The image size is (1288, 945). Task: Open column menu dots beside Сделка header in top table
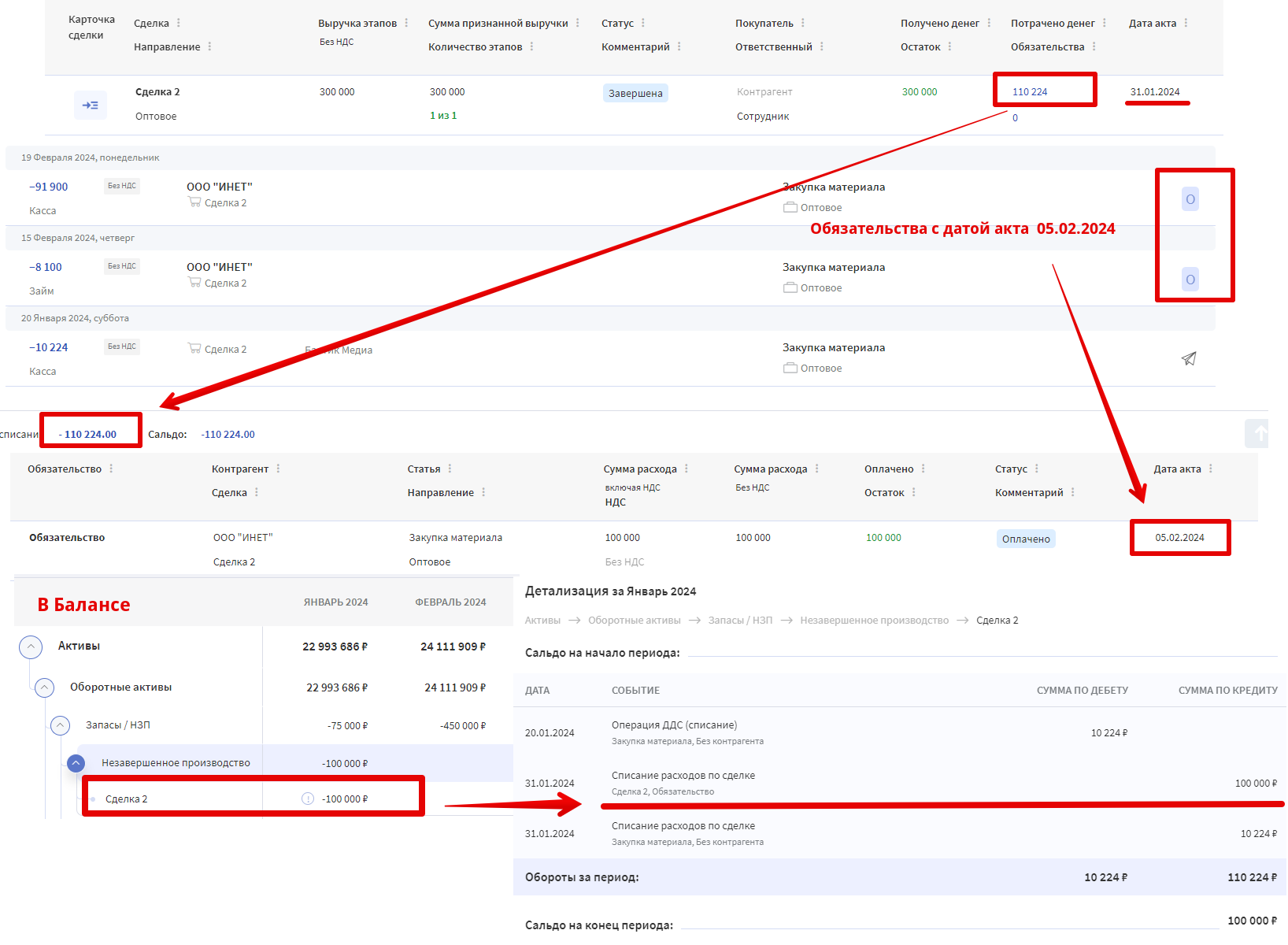tap(179, 23)
